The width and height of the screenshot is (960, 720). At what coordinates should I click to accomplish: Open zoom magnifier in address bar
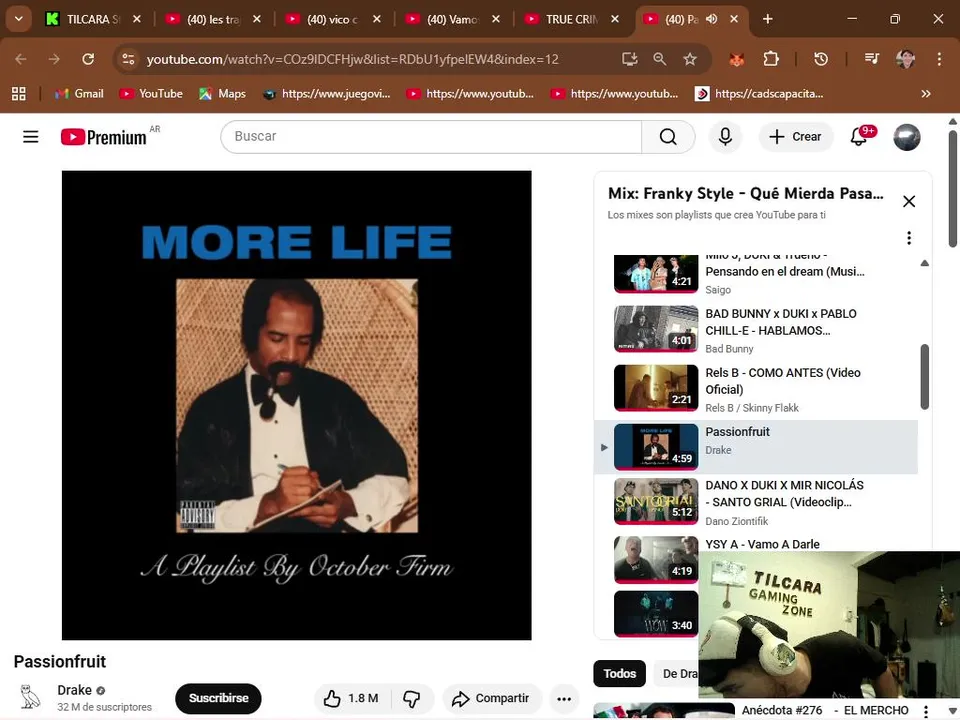tap(659, 59)
